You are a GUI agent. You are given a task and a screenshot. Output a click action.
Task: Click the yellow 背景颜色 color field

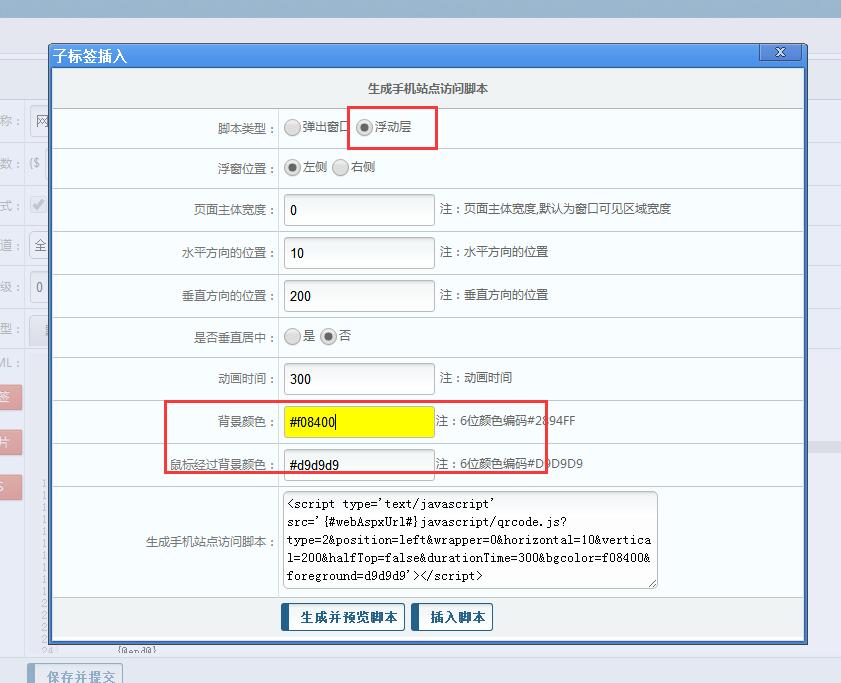pyautogui.click(x=359, y=422)
